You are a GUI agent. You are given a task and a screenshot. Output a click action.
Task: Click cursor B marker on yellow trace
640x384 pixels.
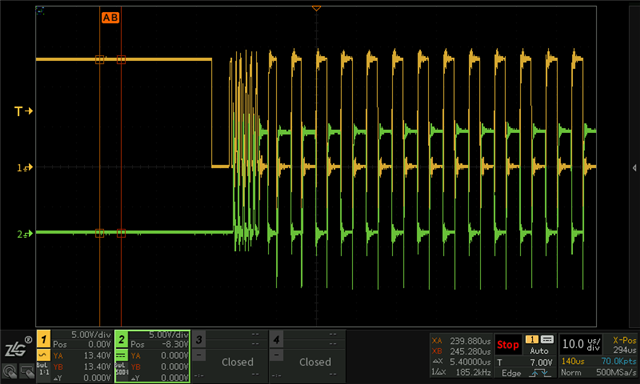coord(121,60)
